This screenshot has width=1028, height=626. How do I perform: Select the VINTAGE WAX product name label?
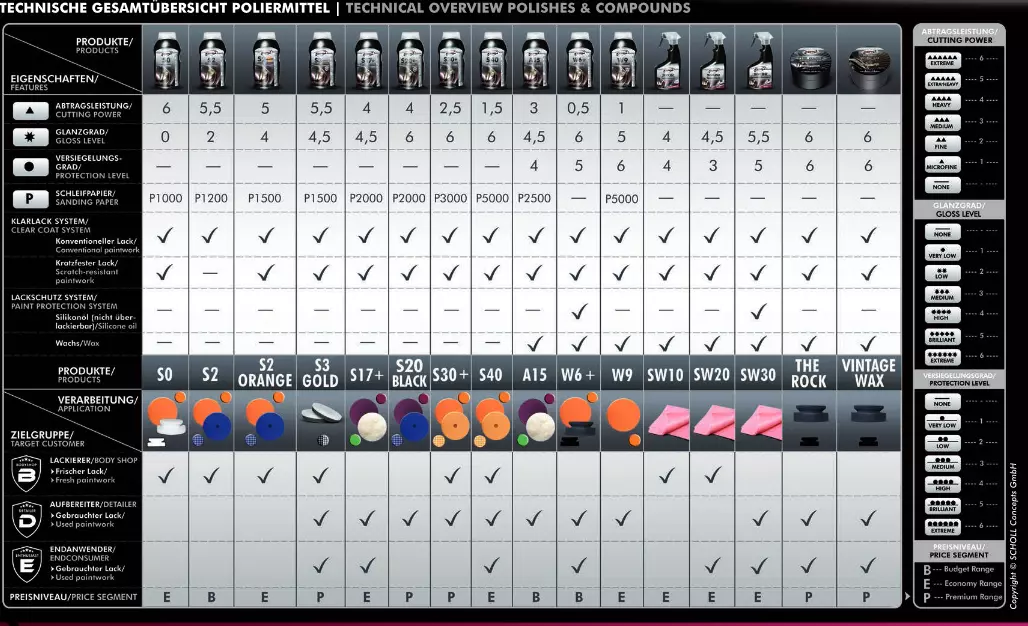[x=869, y=373]
